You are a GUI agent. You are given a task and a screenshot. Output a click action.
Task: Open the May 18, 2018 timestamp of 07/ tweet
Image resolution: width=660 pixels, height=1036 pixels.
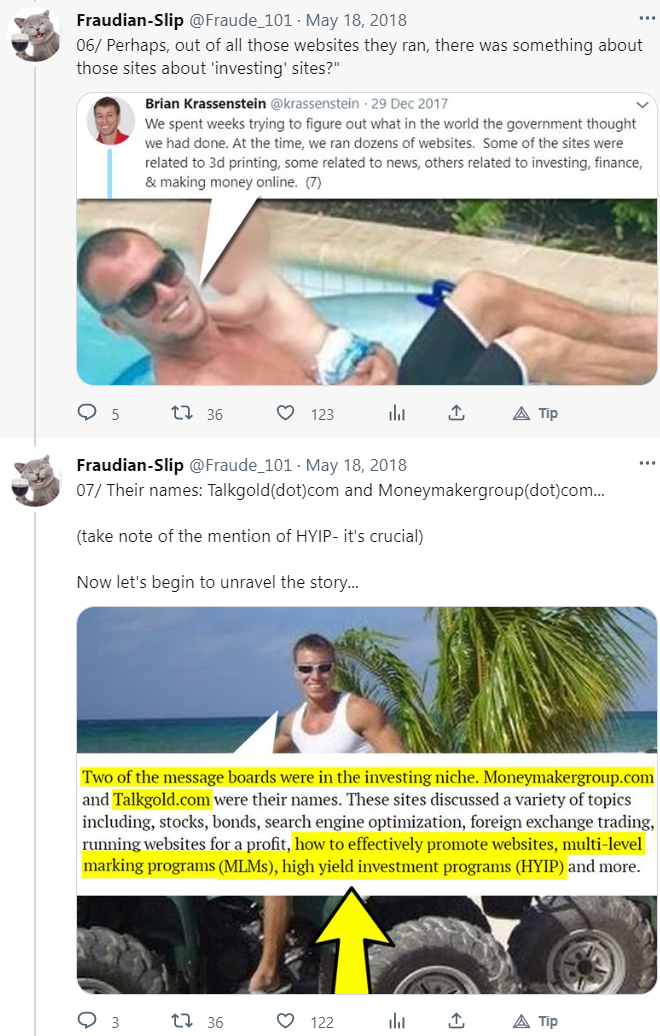356,465
